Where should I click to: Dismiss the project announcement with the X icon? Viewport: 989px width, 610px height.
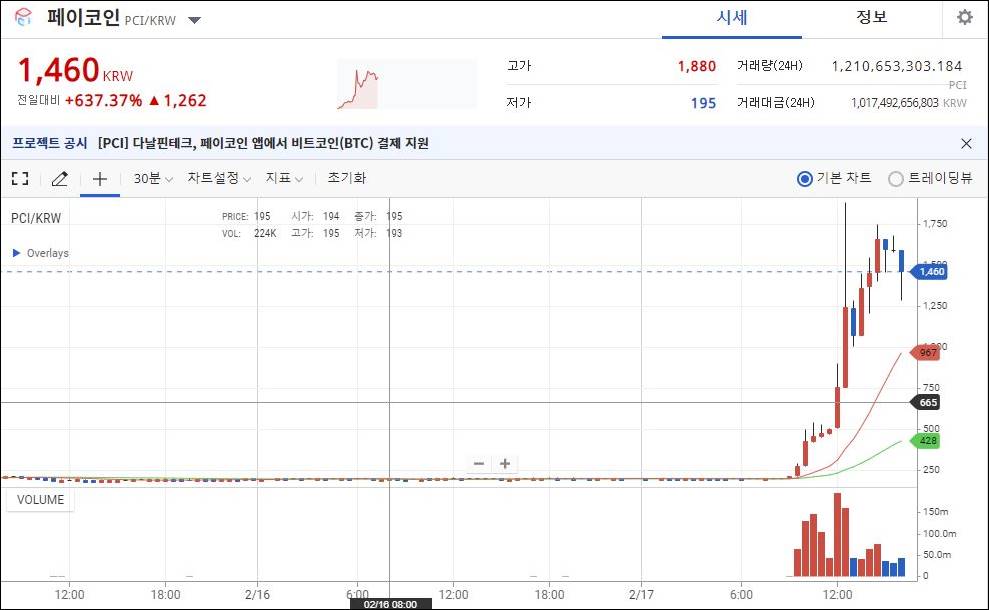[x=965, y=143]
